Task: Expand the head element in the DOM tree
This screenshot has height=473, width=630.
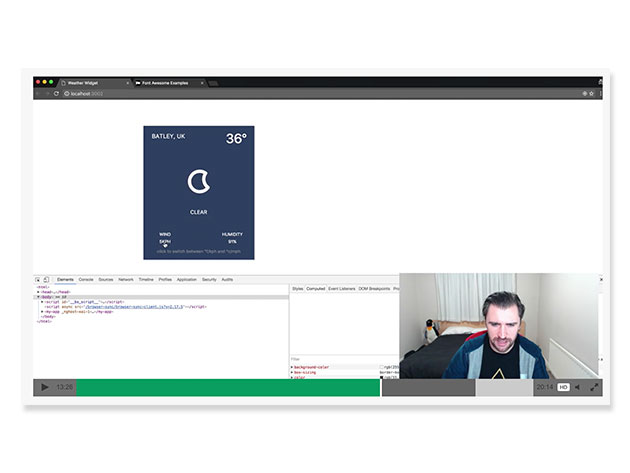Action: tap(39, 292)
